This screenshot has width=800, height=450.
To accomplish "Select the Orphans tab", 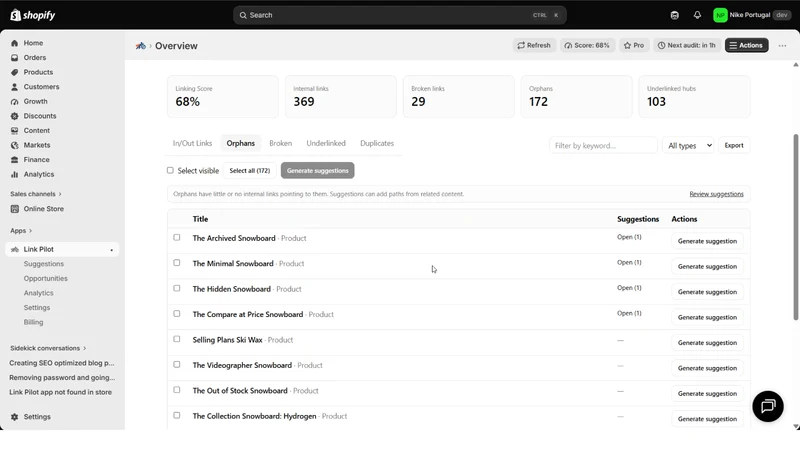I will pos(241,143).
